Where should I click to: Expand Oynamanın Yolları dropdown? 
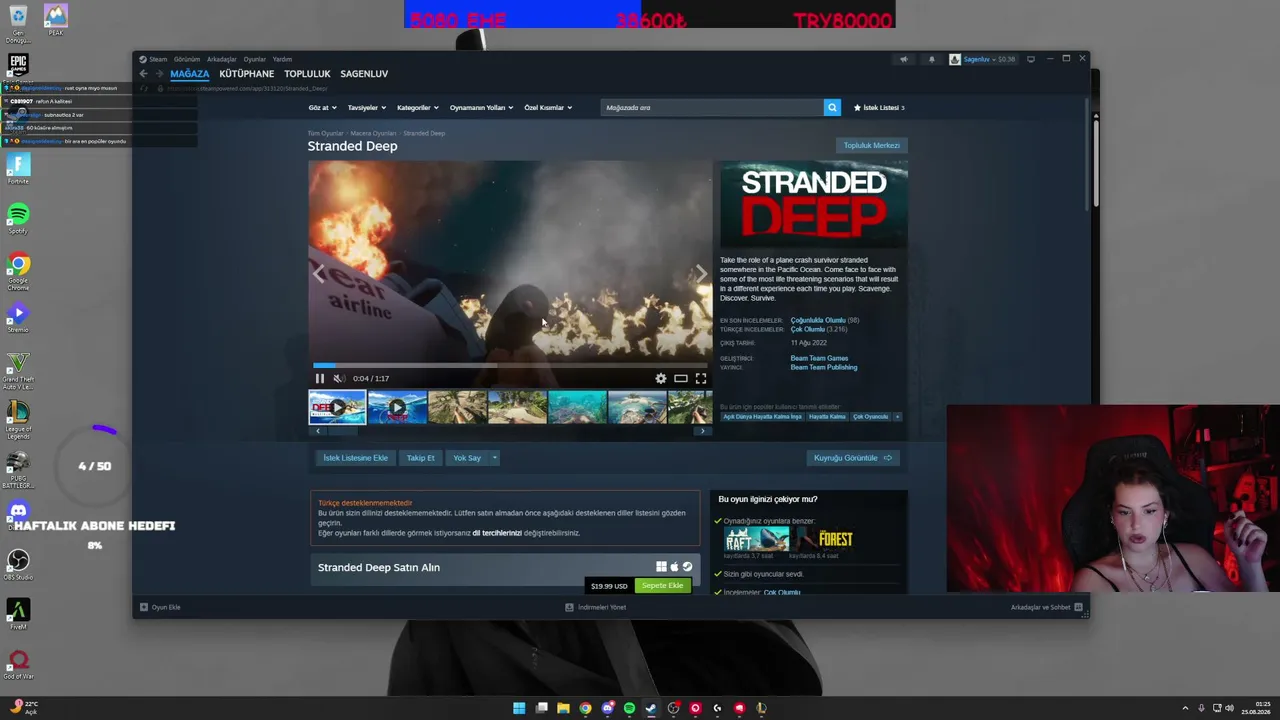coord(481,108)
